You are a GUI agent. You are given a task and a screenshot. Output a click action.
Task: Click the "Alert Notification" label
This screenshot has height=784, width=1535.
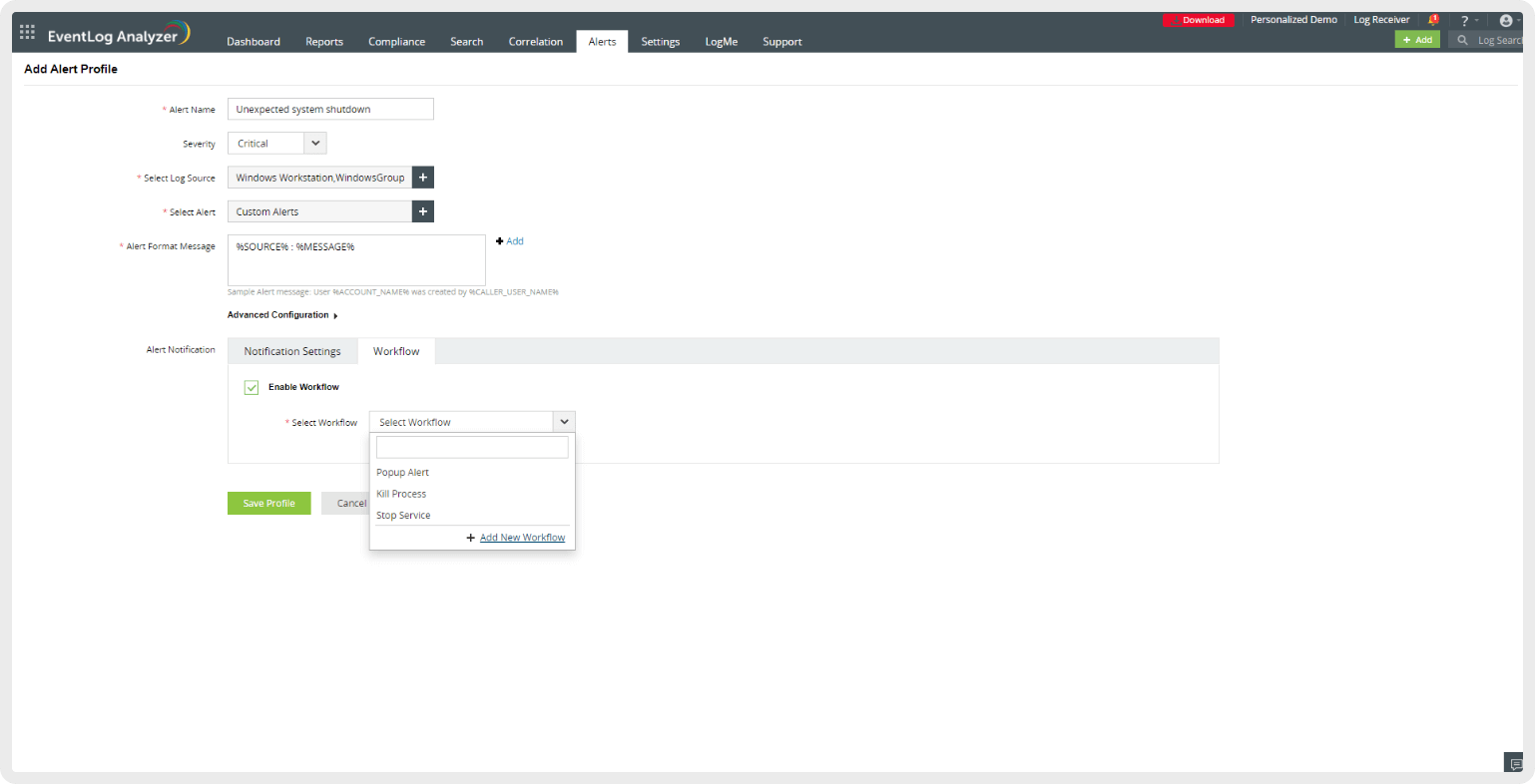(x=181, y=350)
